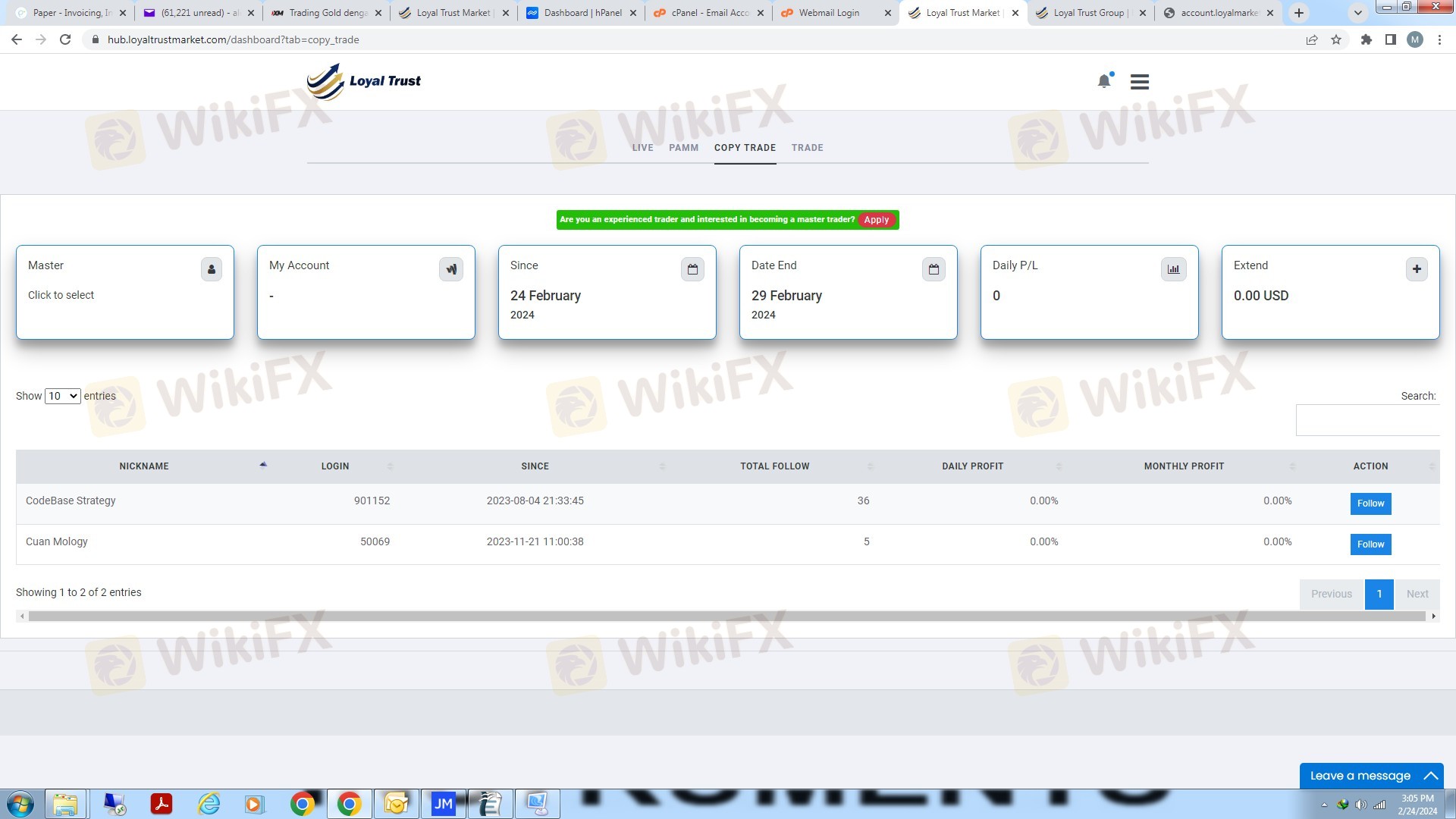Select the COPY TRADE tab
The height and width of the screenshot is (819, 1456).
pos(745,148)
